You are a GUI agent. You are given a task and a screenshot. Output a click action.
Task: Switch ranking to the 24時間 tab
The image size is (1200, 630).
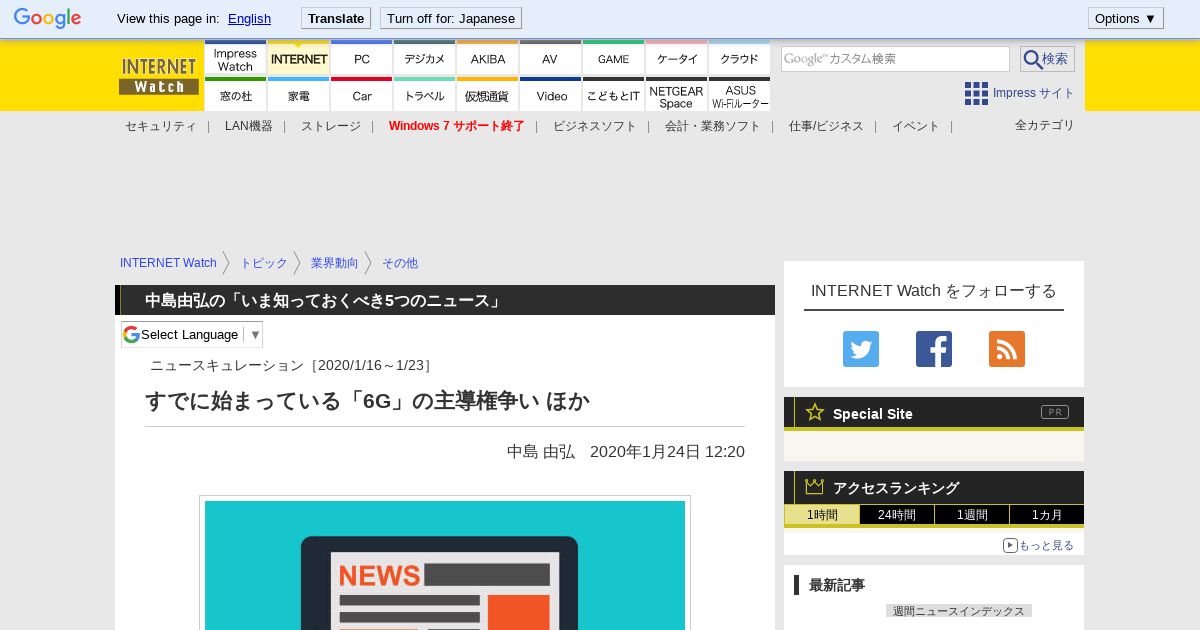click(x=897, y=515)
